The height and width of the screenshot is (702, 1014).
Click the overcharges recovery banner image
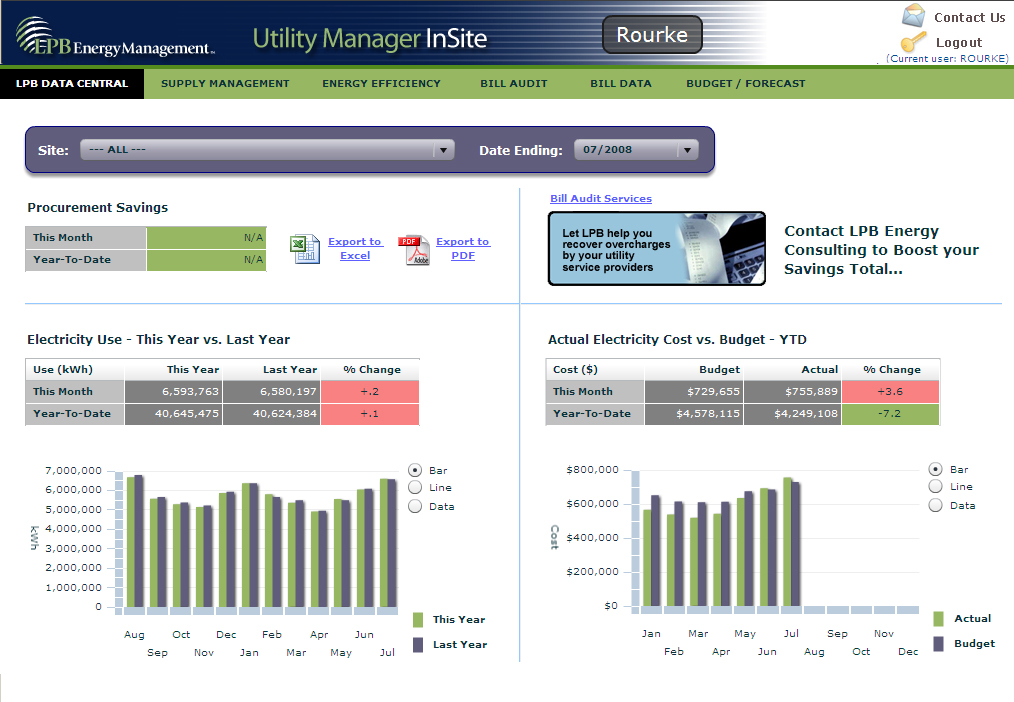656,249
